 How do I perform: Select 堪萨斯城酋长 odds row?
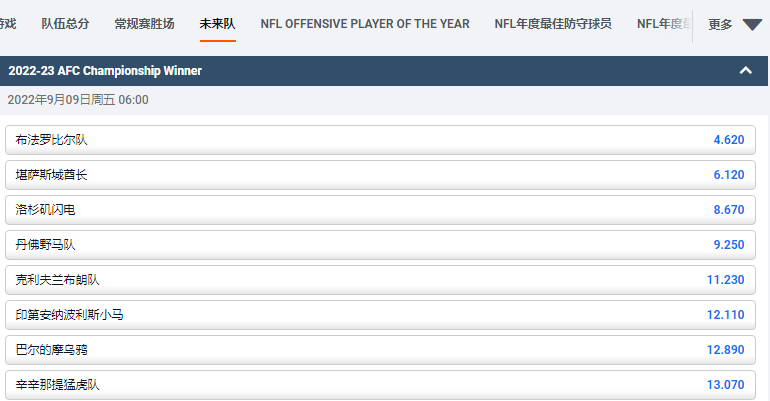(378, 175)
